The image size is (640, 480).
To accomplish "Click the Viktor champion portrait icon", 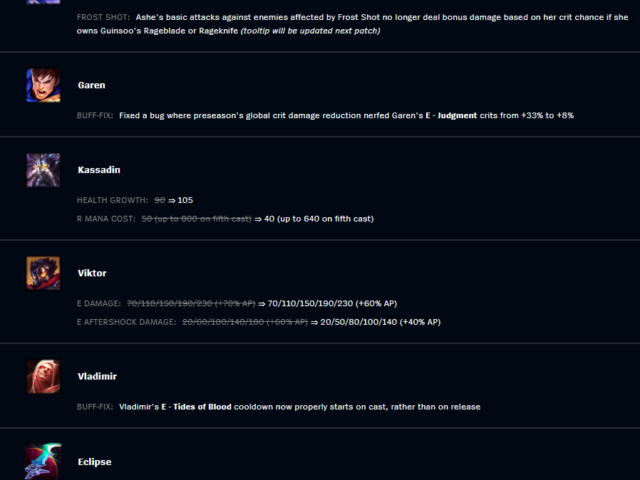I will click(x=43, y=273).
